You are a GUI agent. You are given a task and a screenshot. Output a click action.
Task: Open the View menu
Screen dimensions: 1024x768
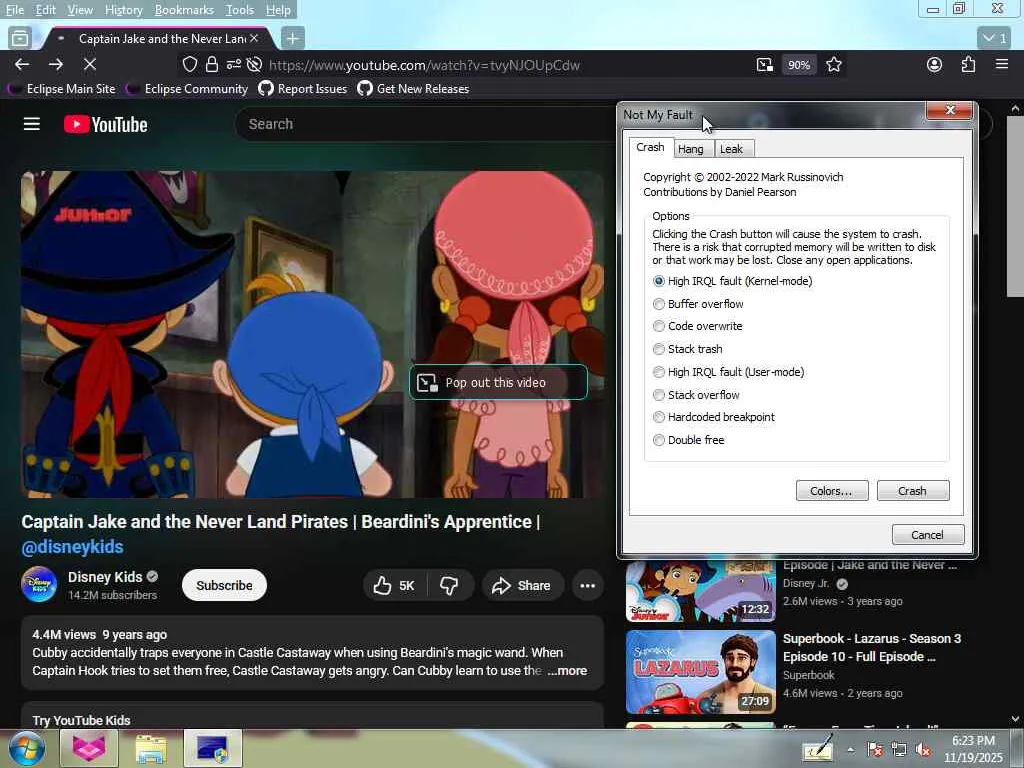(80, 10)
